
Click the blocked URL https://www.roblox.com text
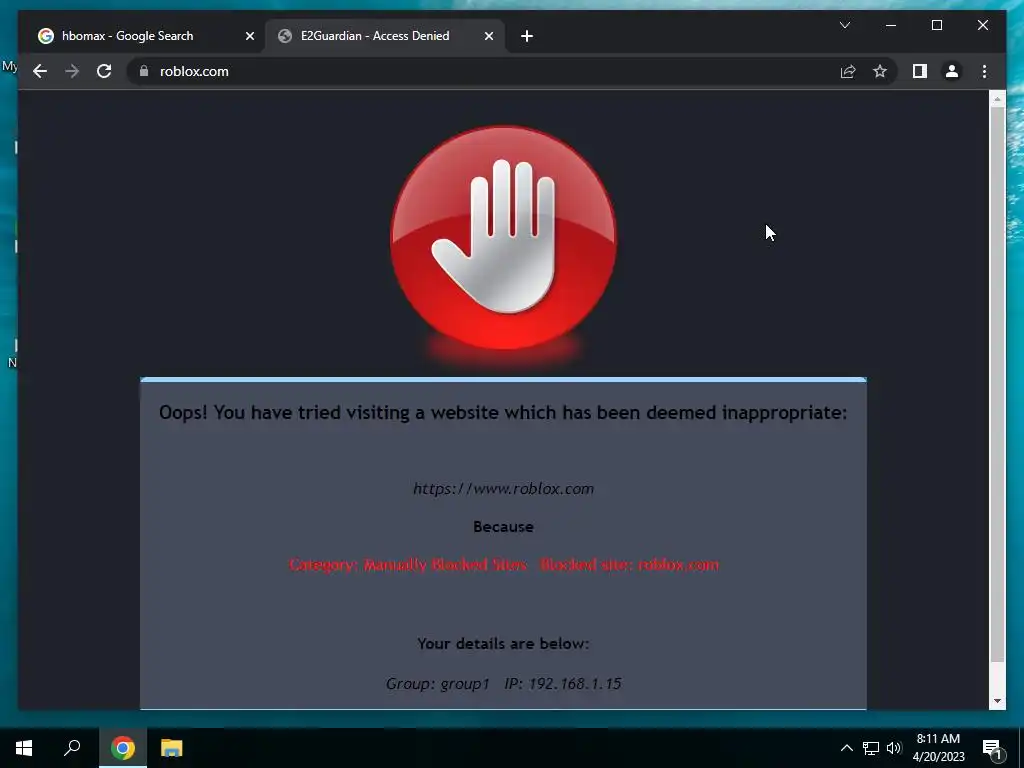point(504,488)
